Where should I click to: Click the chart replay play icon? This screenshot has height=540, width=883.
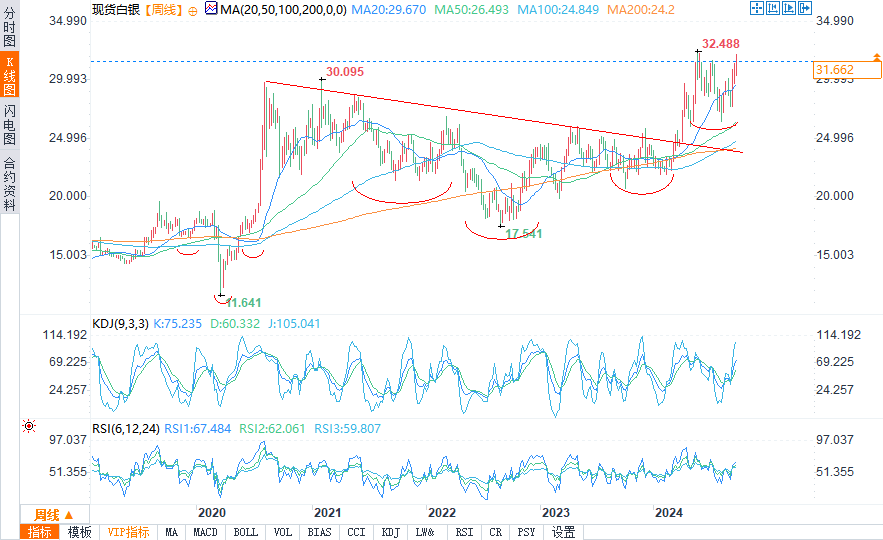(x=788, y=8)
